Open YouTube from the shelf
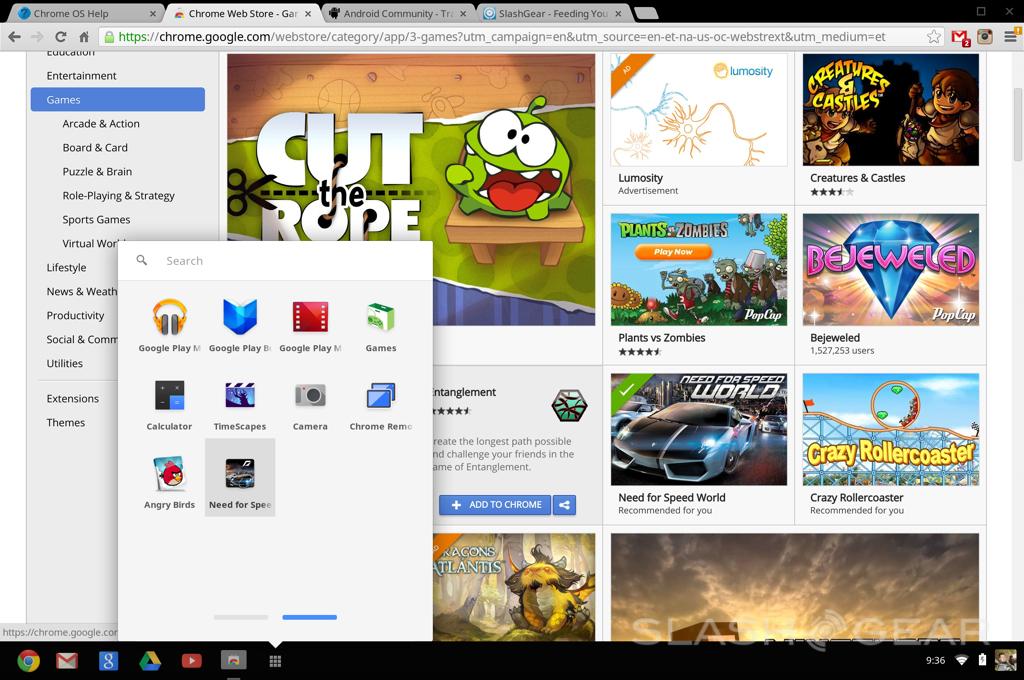The width and height of the screenshot is (1024, 680). pyautogui.click(x=191, y=661)
